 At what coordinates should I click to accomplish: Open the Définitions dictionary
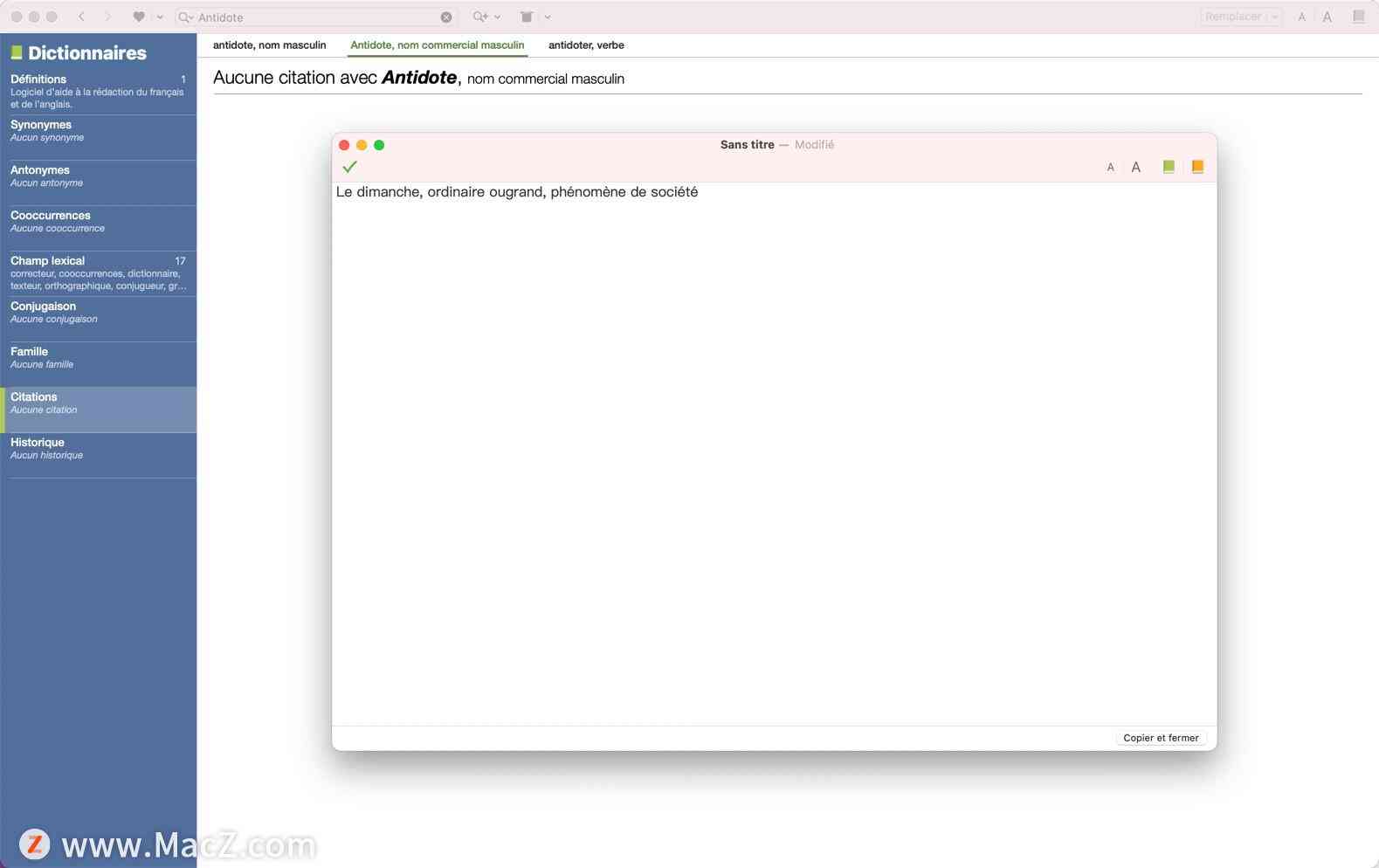pos(99,91)
